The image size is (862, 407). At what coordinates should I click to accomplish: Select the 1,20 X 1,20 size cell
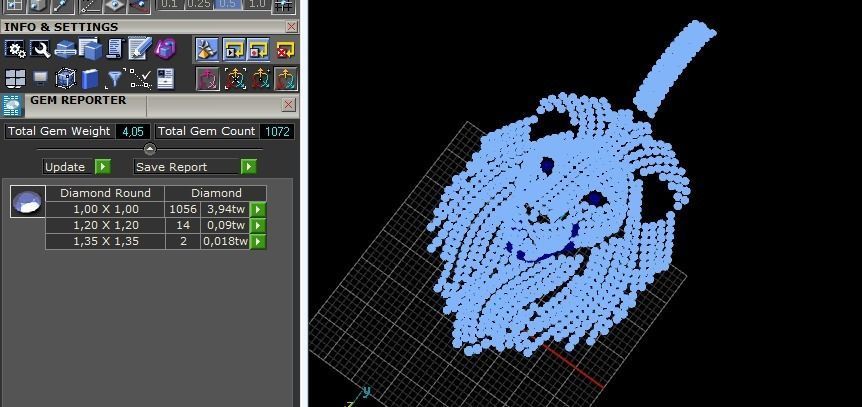[106, 226]
